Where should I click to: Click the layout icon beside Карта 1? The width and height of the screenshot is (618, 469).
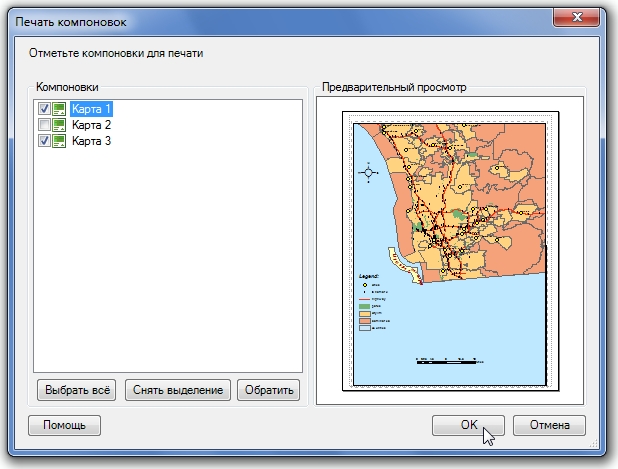click(59, 109)
